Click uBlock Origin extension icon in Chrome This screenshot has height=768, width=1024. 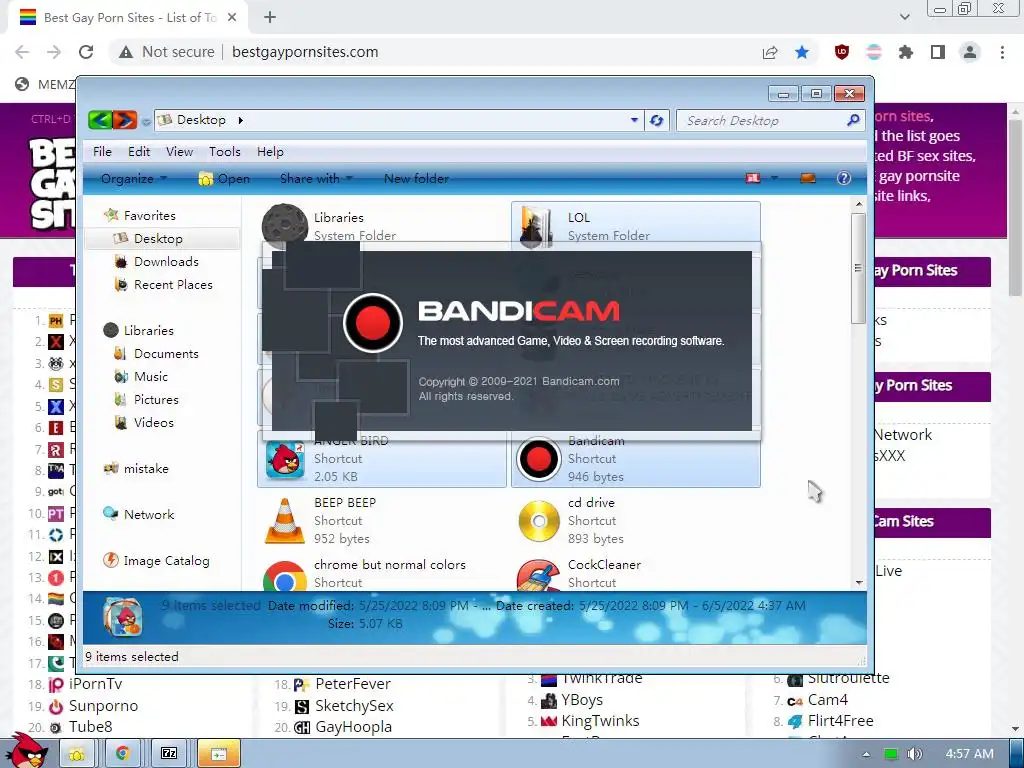pos(842,52)
